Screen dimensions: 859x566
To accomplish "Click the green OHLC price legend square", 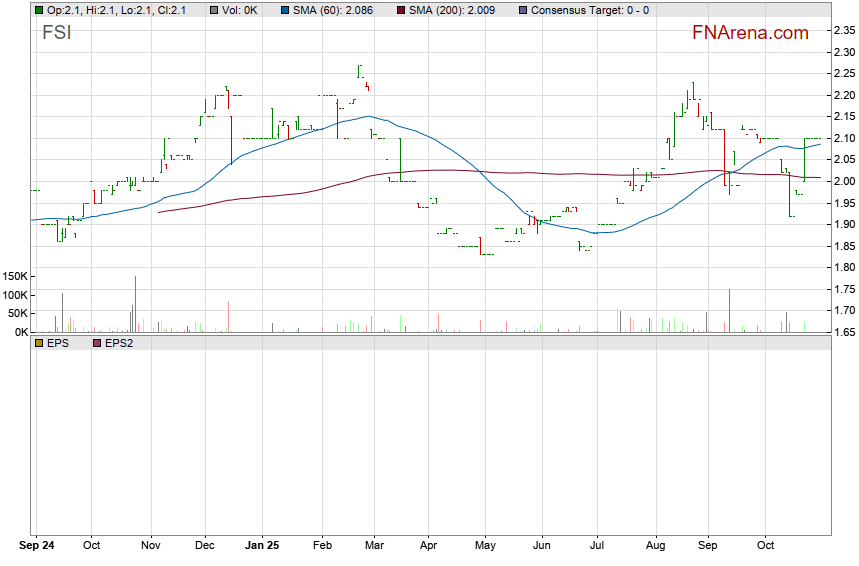I will (39, 10).
